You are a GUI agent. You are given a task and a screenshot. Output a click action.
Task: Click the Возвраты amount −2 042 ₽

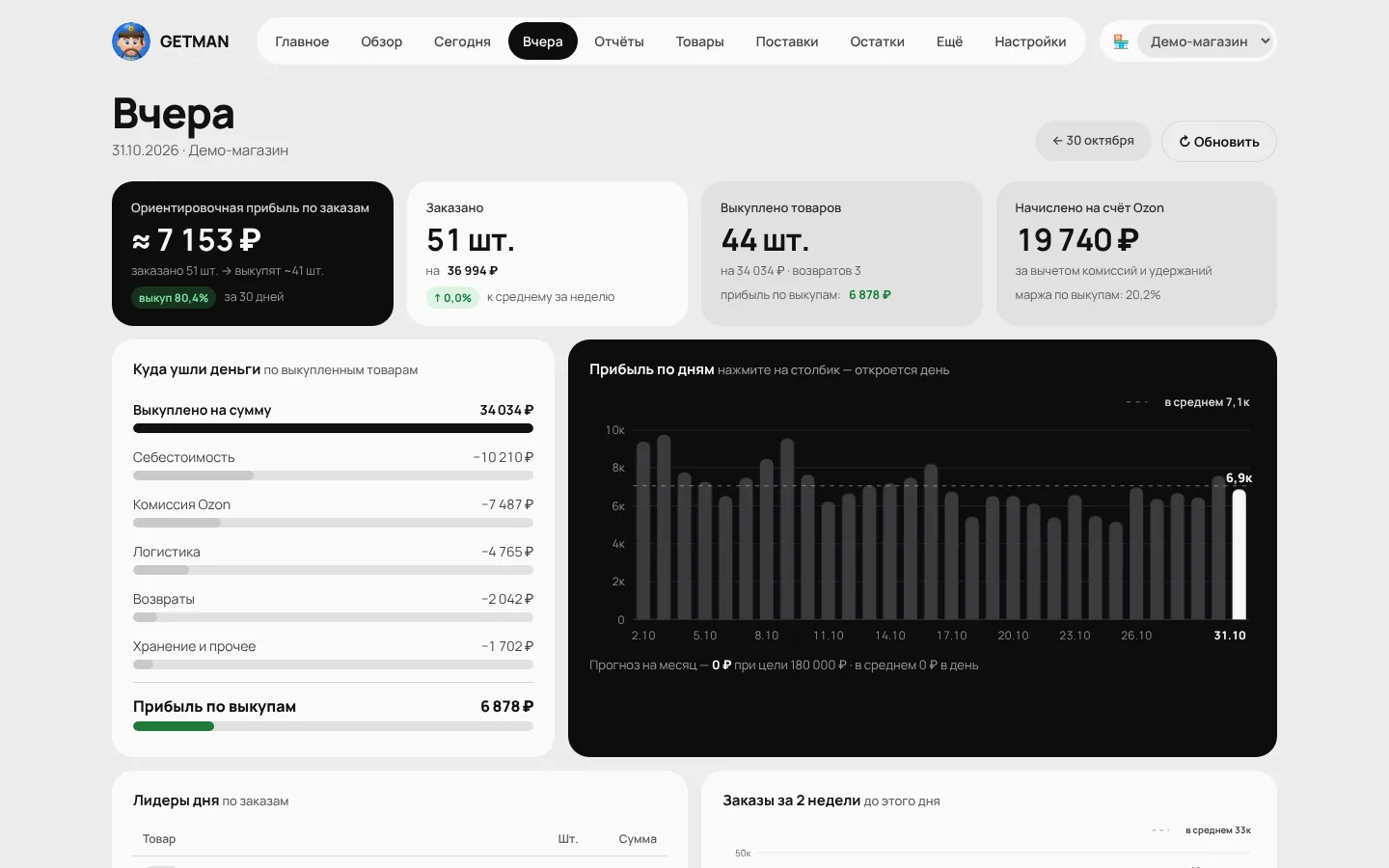pyautogui.click(x=507, y=599)
